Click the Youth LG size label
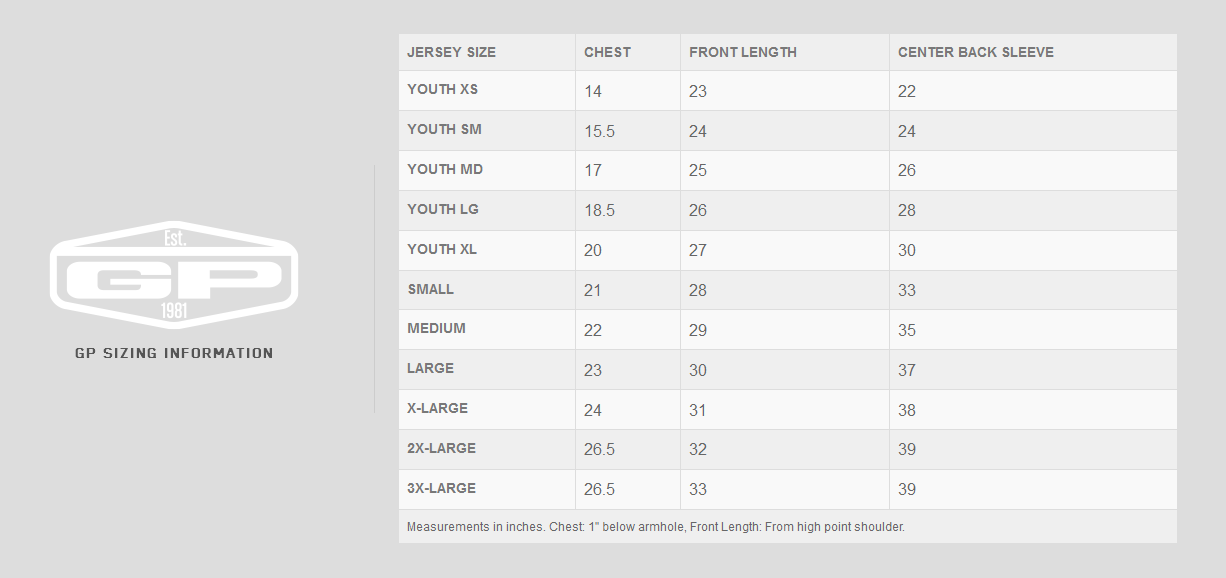The height and width of the screenshot is (578, 1226). click(x=443, y=209)
